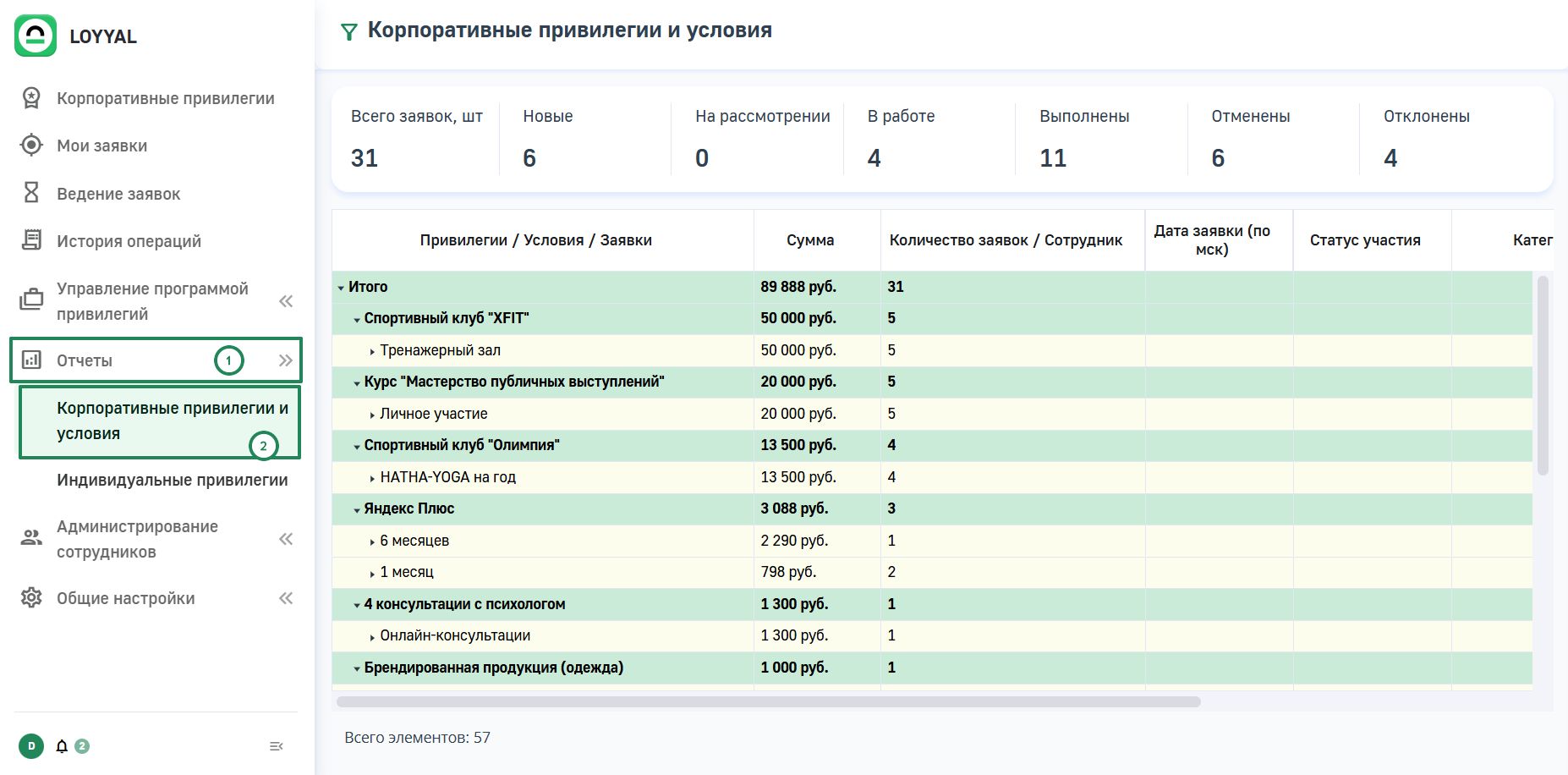This screenshot has width=1568, height=775.
Task: Expand Общие настройки section chevron
Action: [x=286, y=598]
